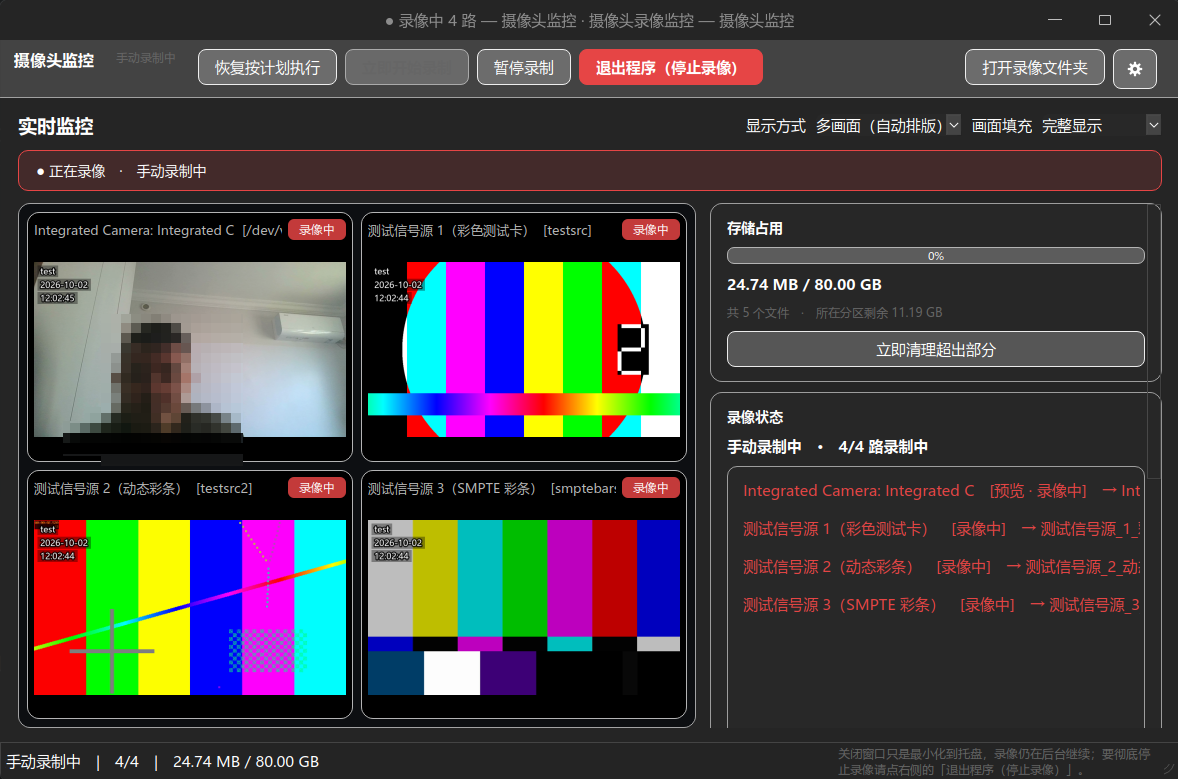This screenshot has height=779, width=1178.
Task: Click 测试信号源 2 tile title with [testsrc2]
Action: [143, 488]
